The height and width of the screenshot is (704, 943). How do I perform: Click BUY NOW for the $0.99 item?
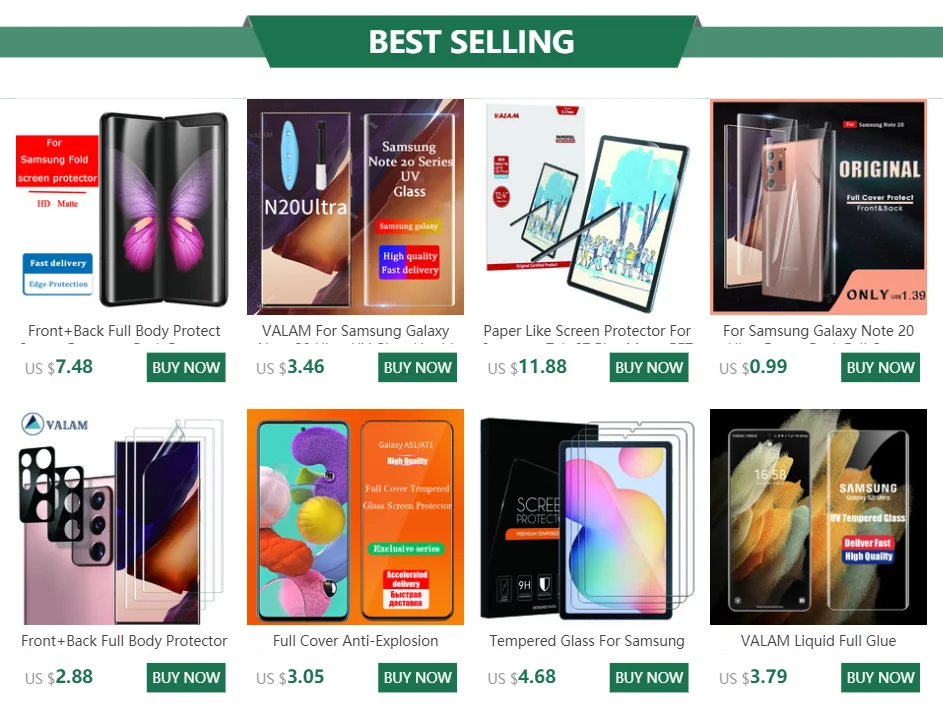pos(880,367)
